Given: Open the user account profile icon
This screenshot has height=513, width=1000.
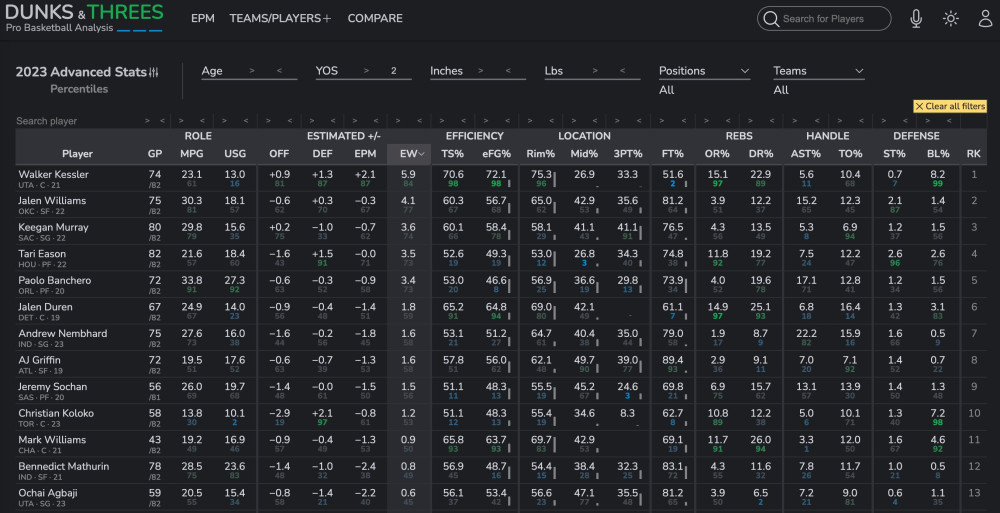Looking at the screenshot, I should click(983, 19).
